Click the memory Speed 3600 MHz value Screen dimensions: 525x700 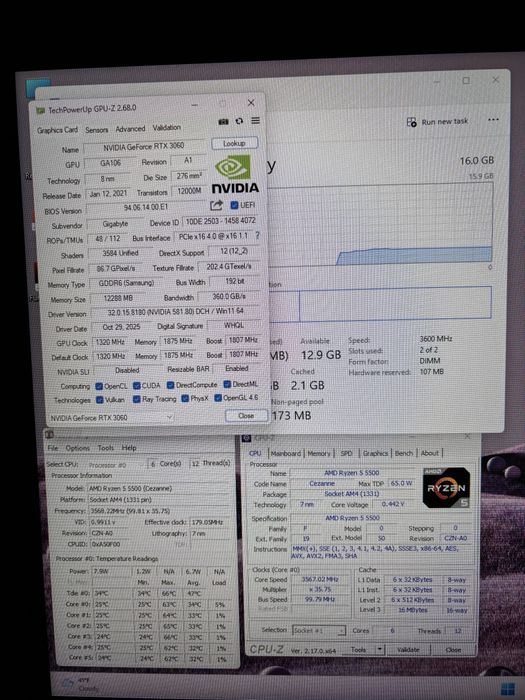(436, 339)
